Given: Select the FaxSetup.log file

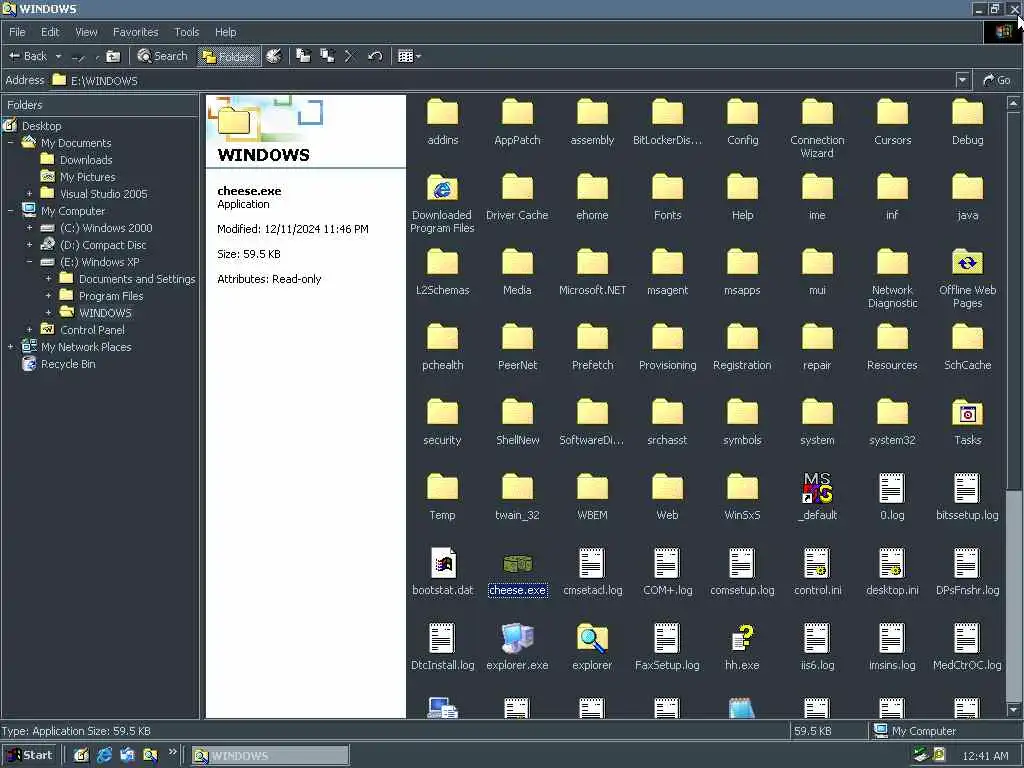Looking at the screenshot, I should [667, 647].
